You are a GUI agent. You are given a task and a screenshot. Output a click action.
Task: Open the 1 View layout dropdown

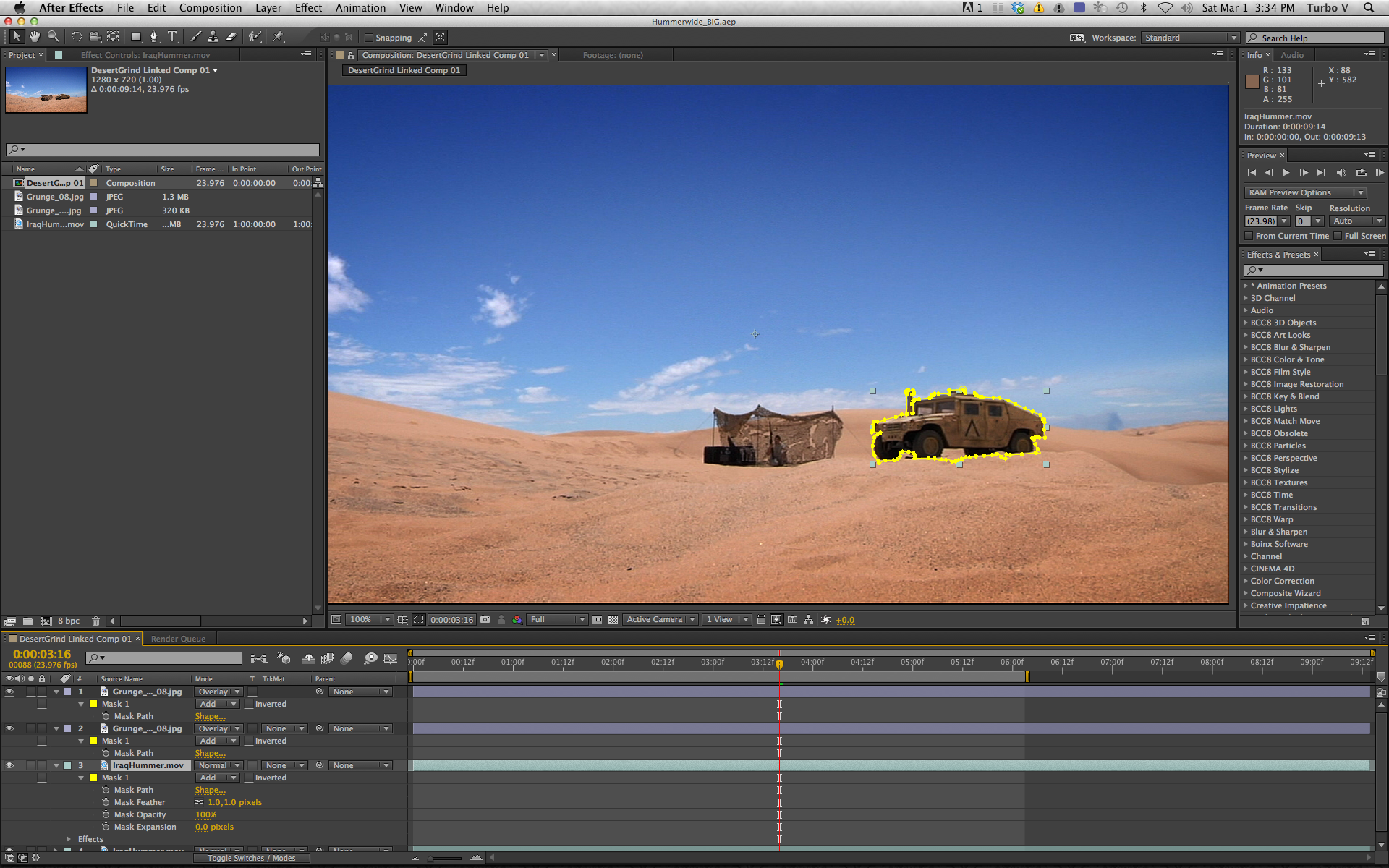click(726, 620)
